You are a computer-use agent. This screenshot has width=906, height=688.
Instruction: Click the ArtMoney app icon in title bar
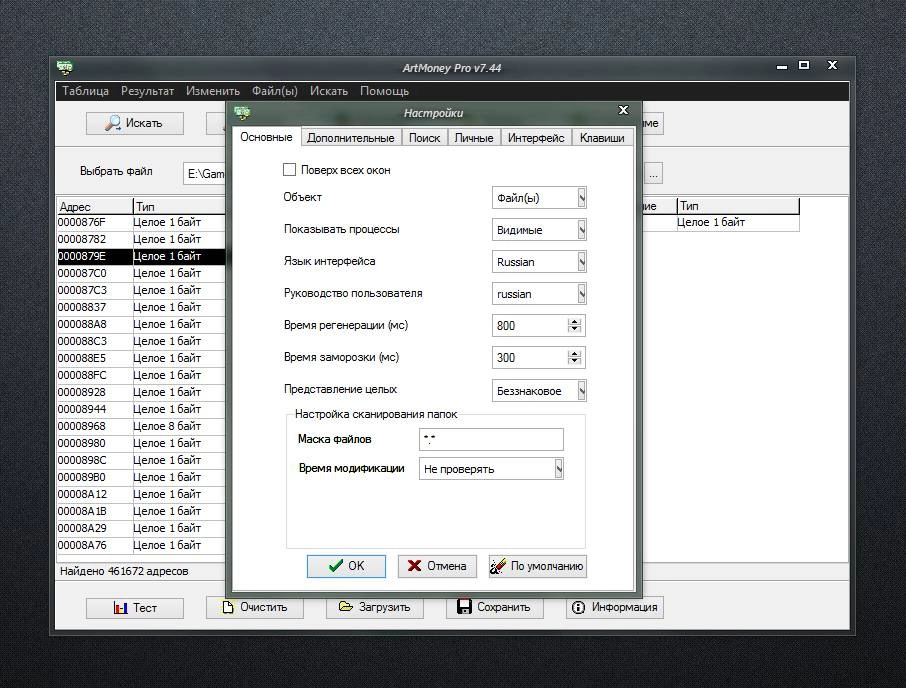click(65, 68)
